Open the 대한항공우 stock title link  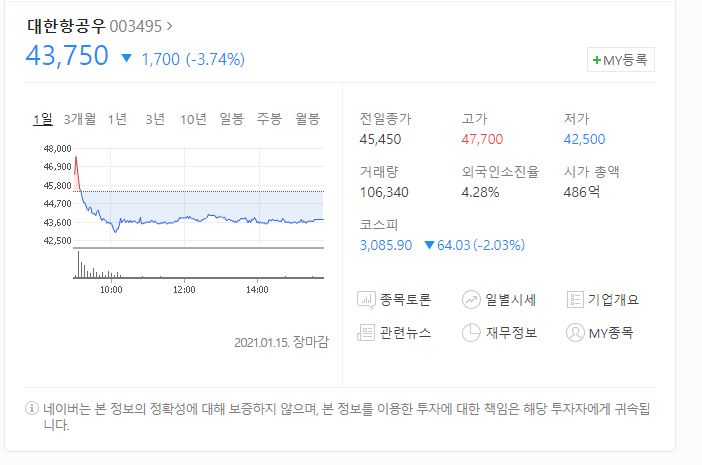pos(66,26)
